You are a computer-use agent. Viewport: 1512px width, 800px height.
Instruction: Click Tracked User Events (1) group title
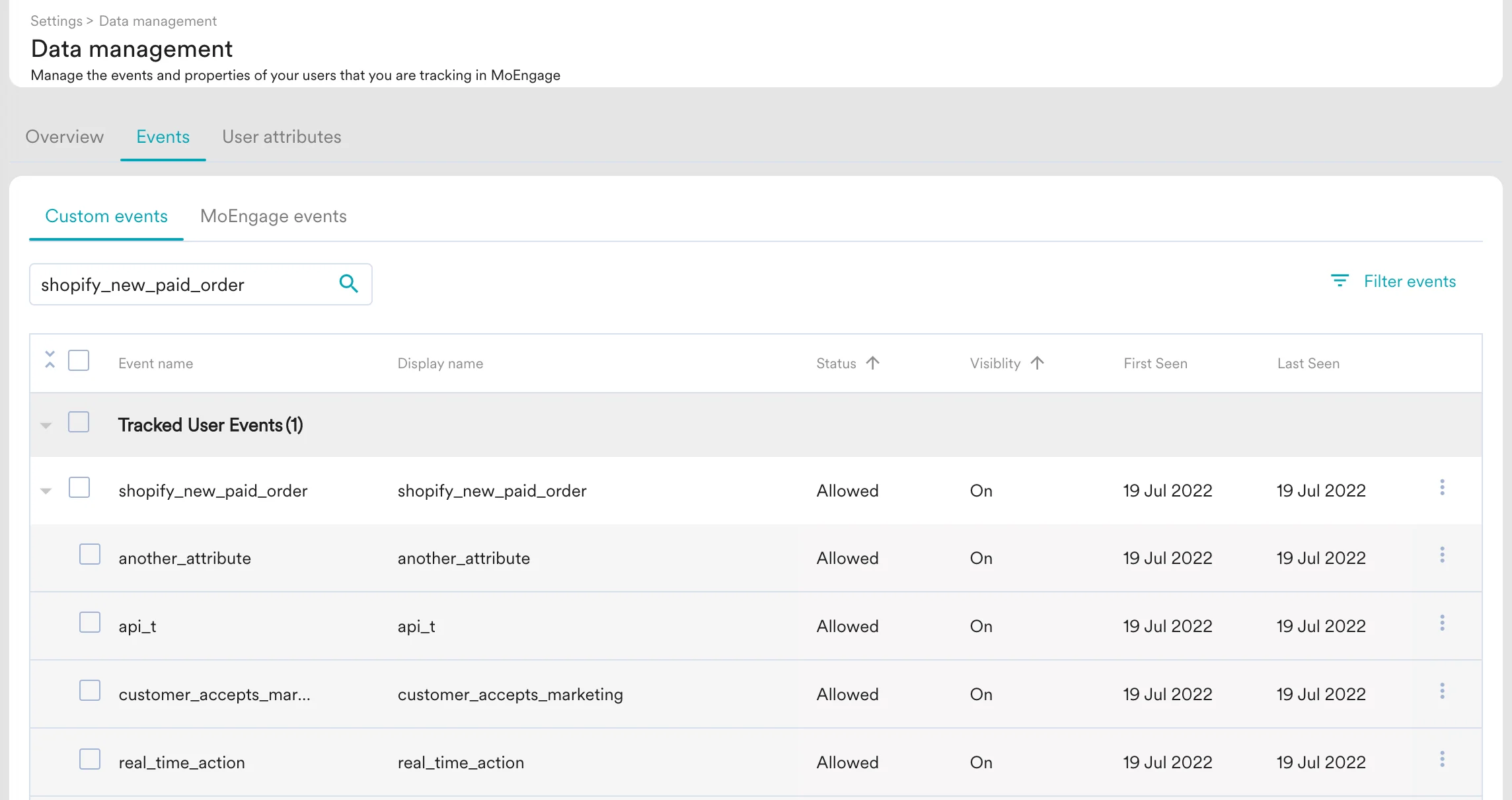click(211, 425)
